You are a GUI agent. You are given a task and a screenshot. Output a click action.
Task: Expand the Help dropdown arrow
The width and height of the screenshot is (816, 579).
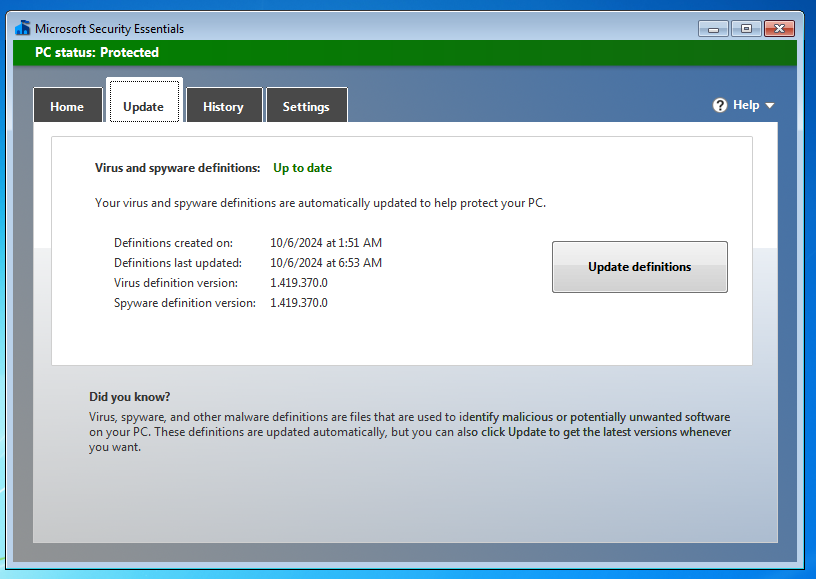pyautogui.click(x=769, y=106)
